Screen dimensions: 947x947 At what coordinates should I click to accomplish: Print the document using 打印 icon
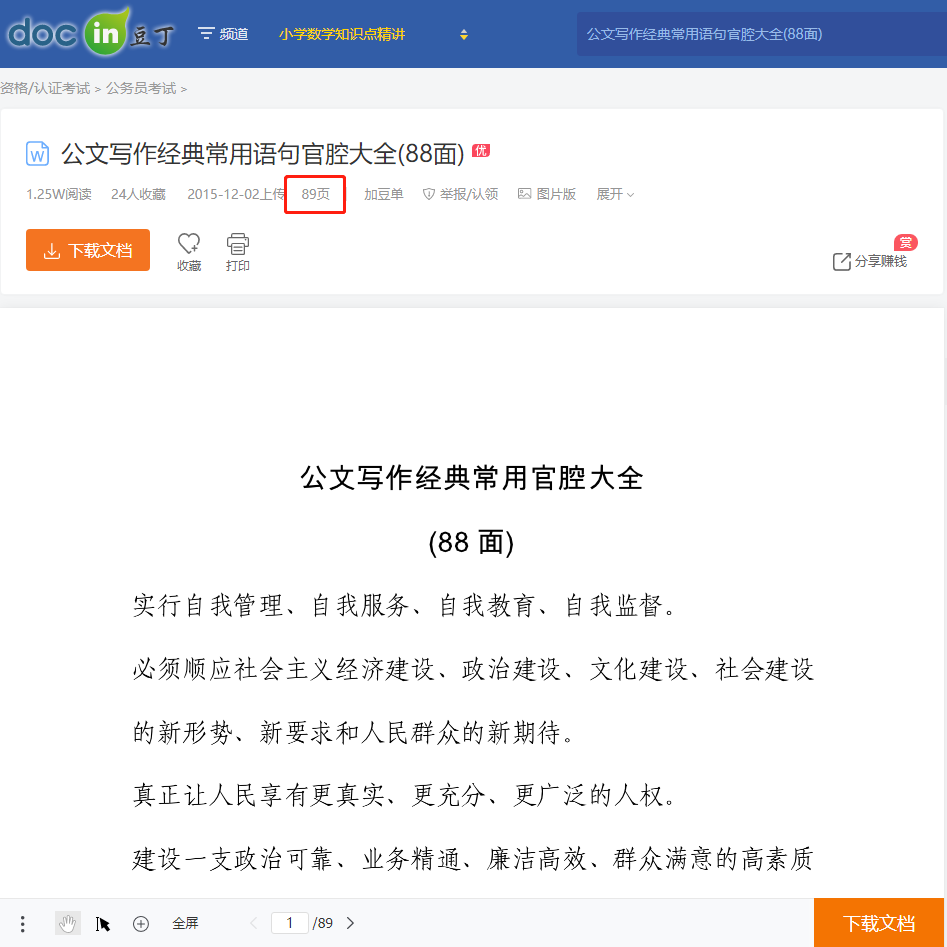pos(237,252)
